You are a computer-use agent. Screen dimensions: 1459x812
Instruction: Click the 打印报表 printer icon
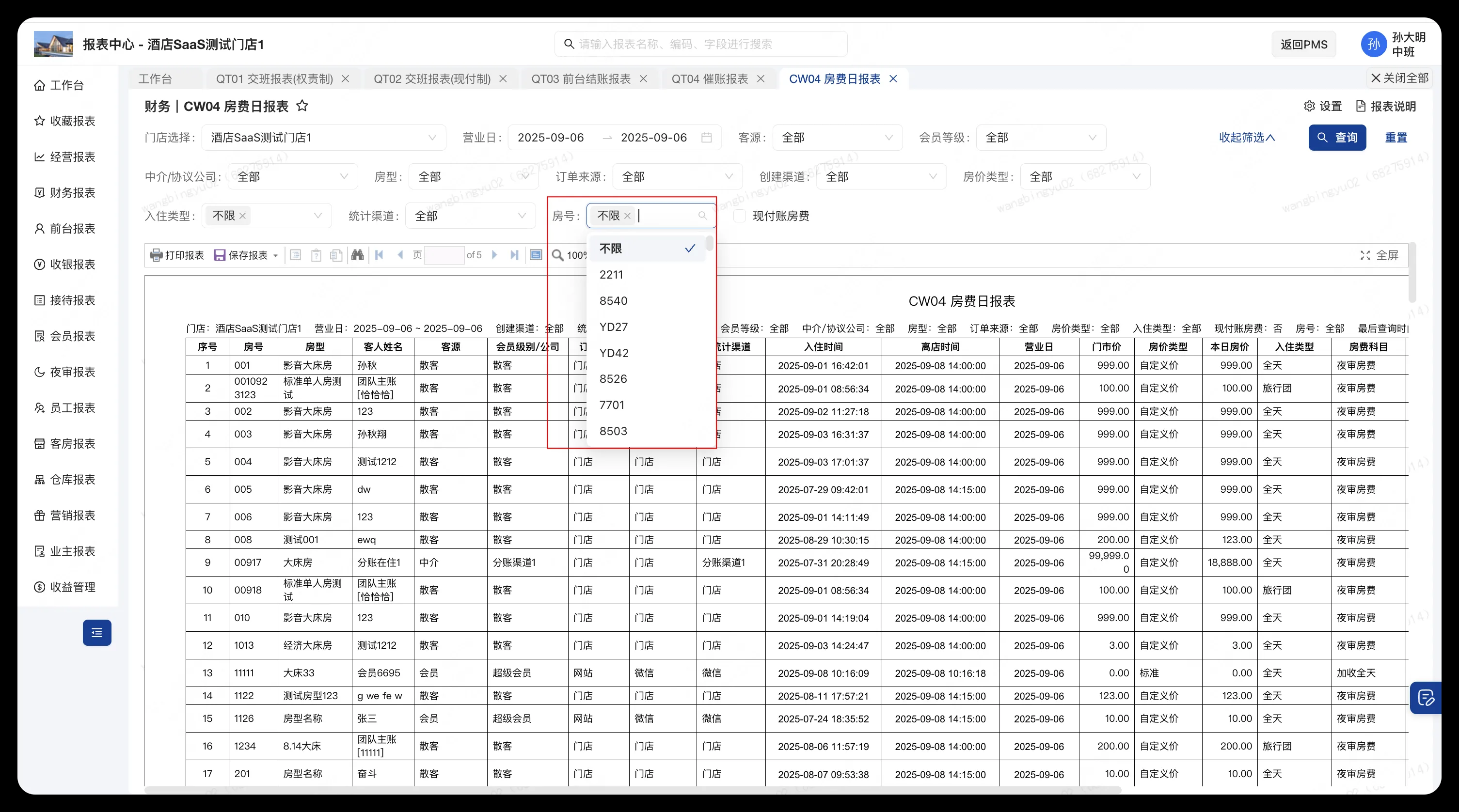156,255
